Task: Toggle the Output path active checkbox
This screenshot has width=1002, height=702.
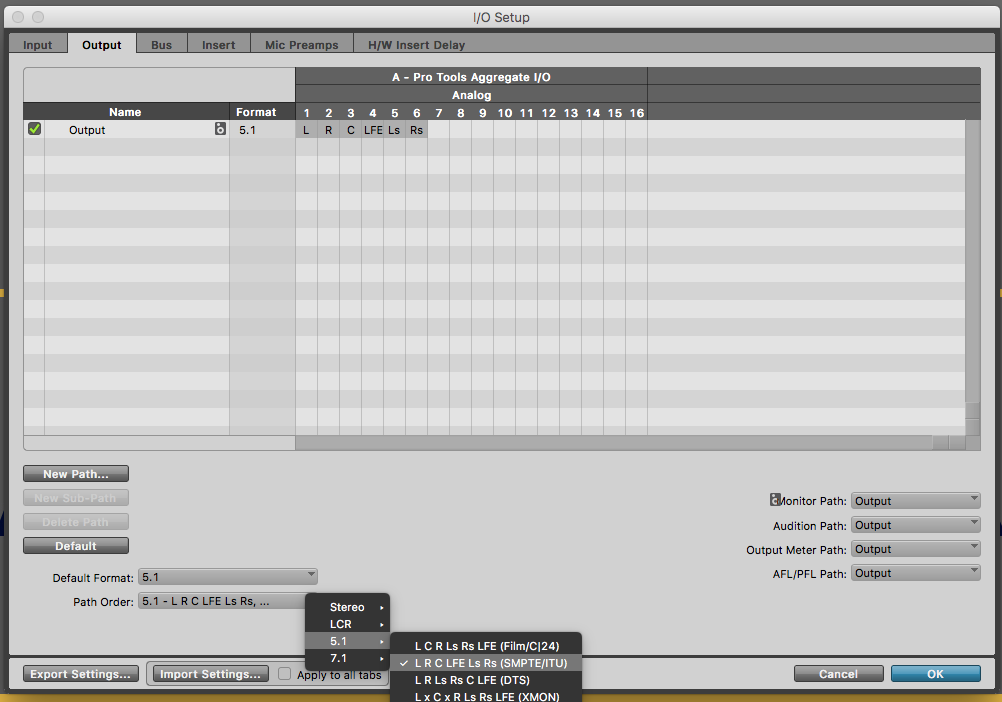Action: (34, 129)
